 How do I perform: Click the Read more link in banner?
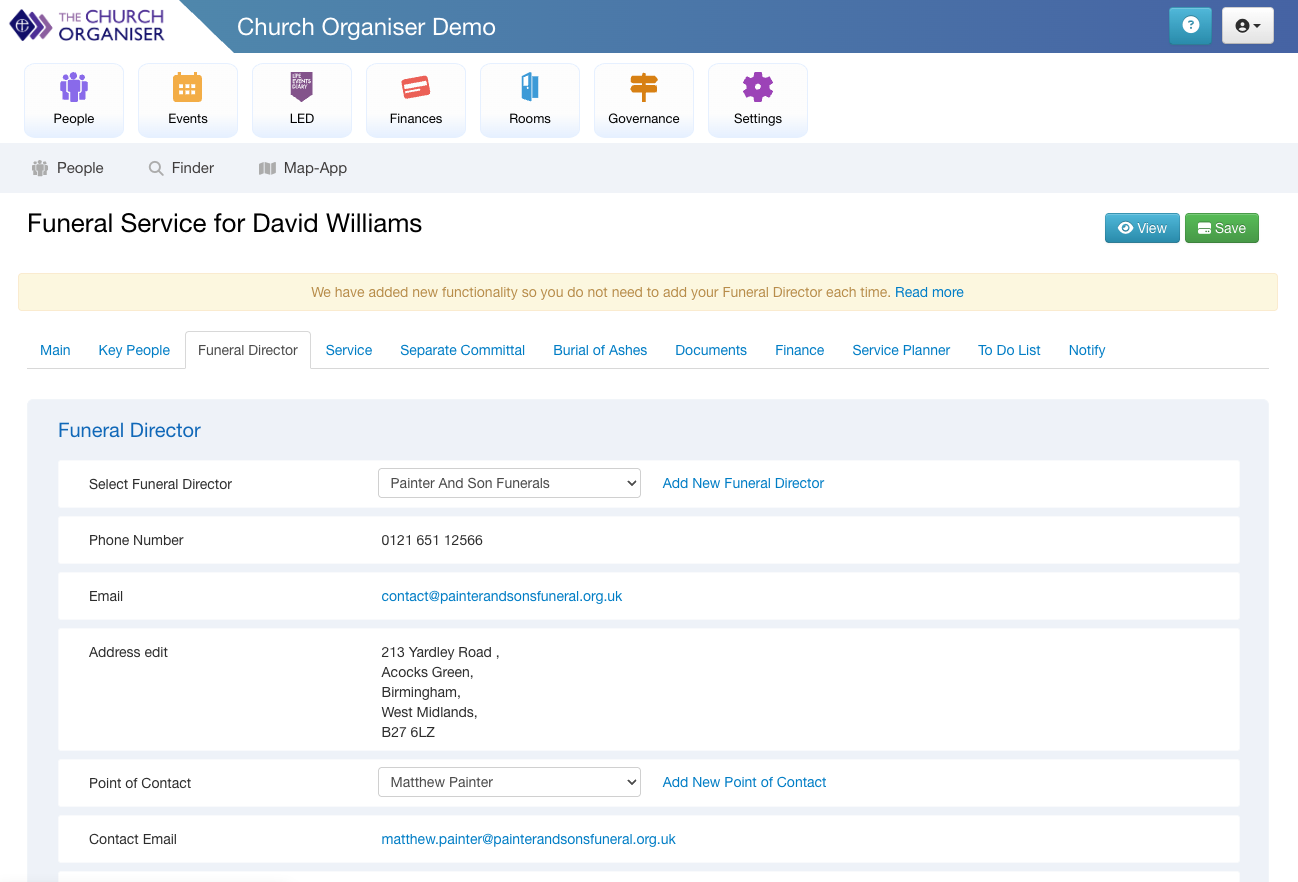click(929, 292)
